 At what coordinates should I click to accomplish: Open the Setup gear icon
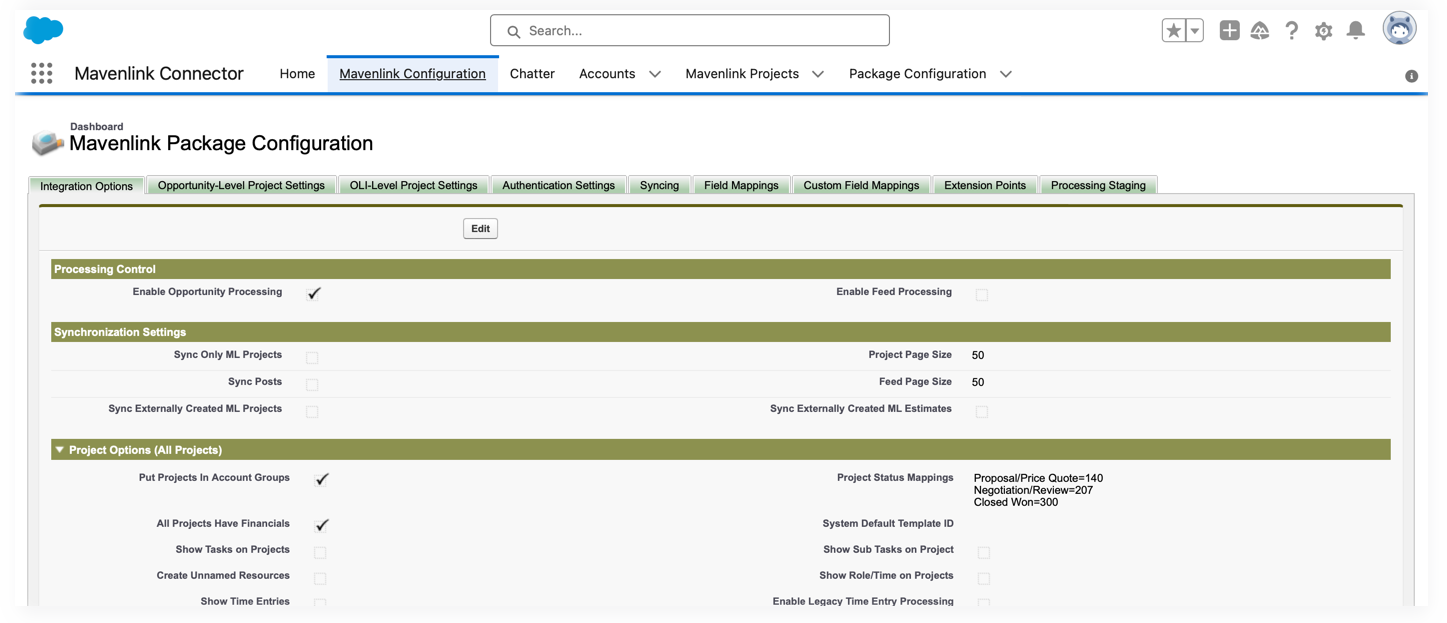point(1324,31)
